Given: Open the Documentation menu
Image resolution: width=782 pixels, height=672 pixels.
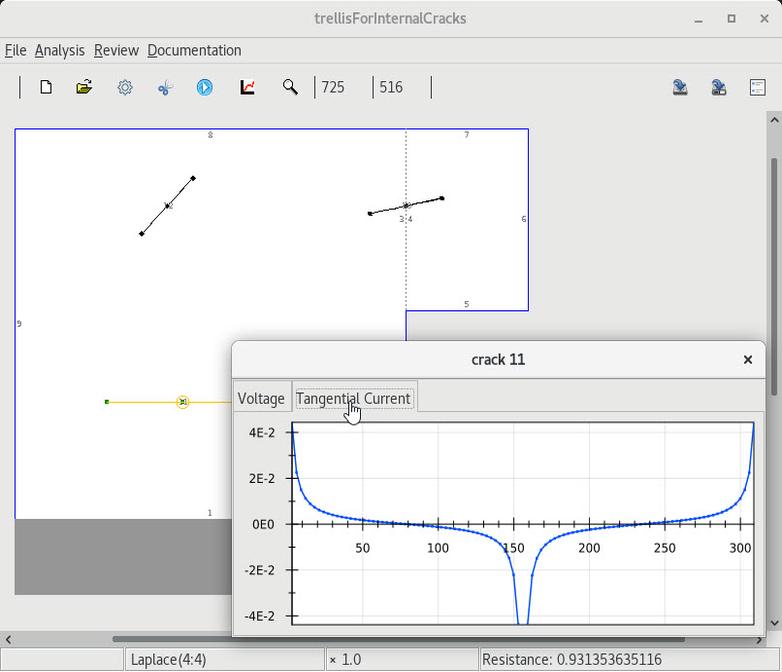Looking at the screenshot, I should (194, 50).
